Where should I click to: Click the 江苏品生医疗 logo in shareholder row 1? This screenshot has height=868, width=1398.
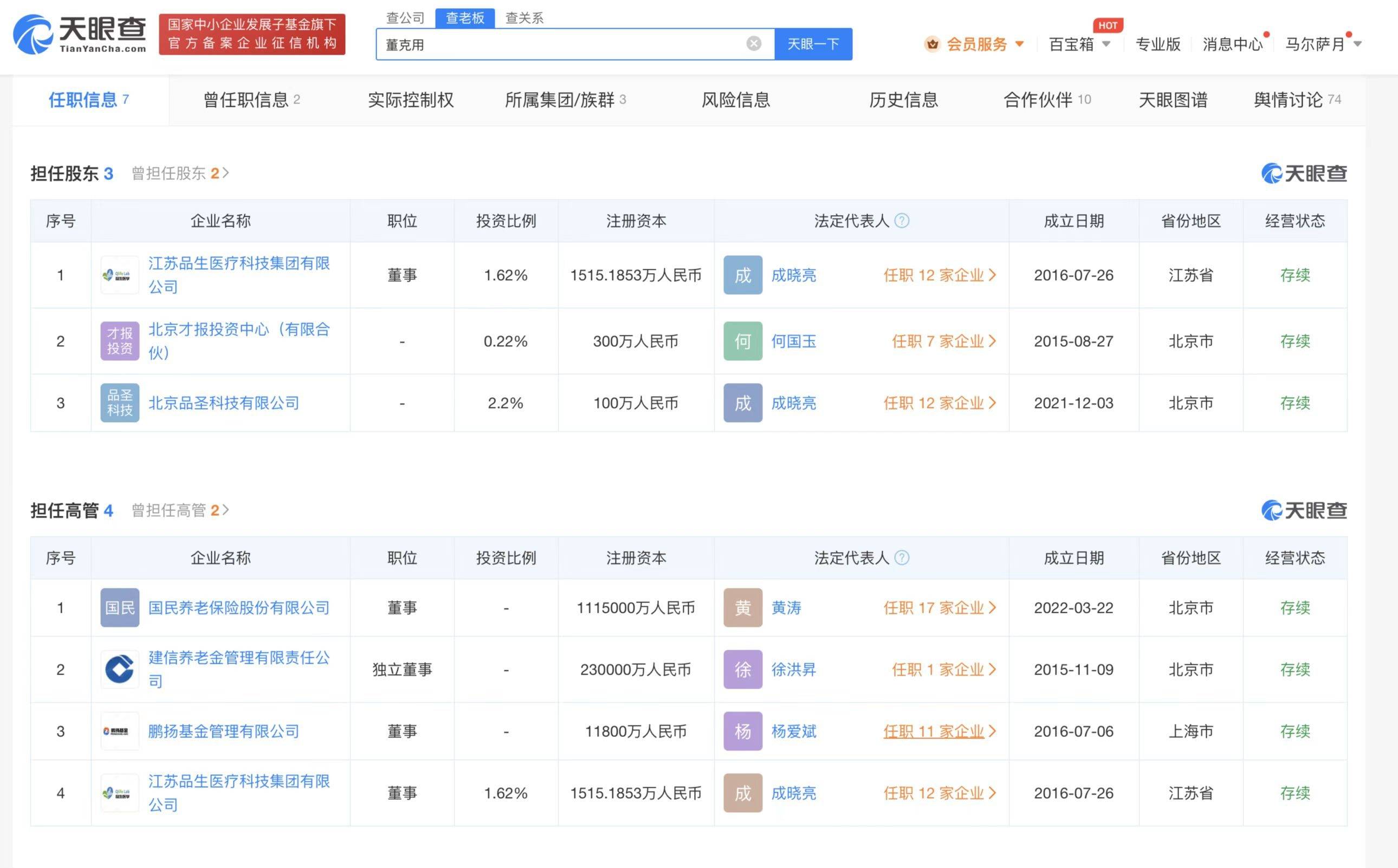tap(119, 275)
